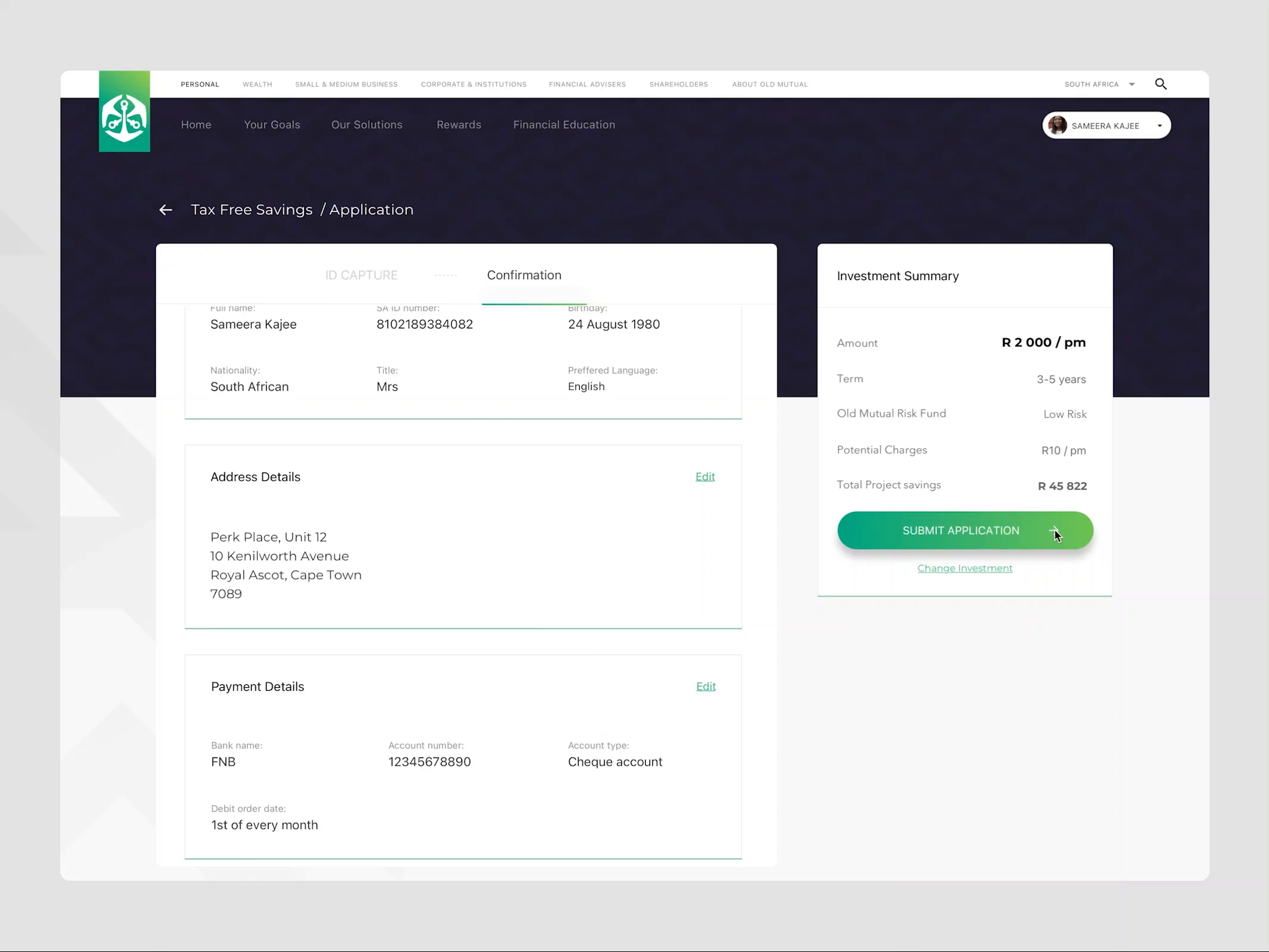Open the Personal navigation category dropdown
Viewport: 1269px width, 952px height.
point(200,84)
